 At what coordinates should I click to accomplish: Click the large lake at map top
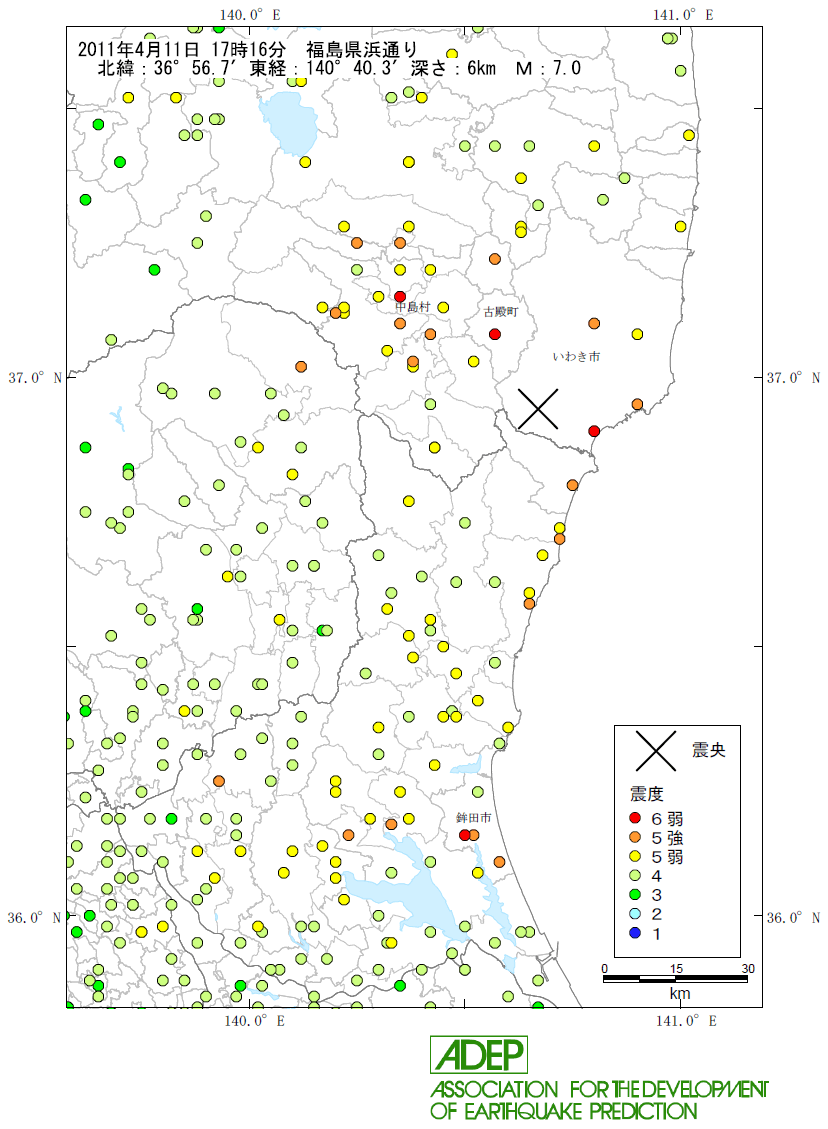pyautogui.click(x=288, y=124)
